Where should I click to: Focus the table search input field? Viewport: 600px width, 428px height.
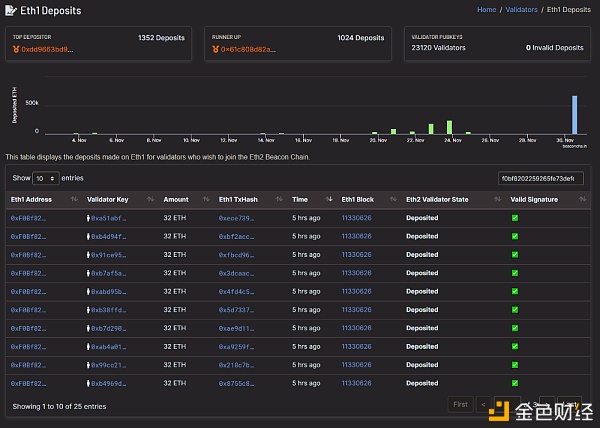[541, 178]
